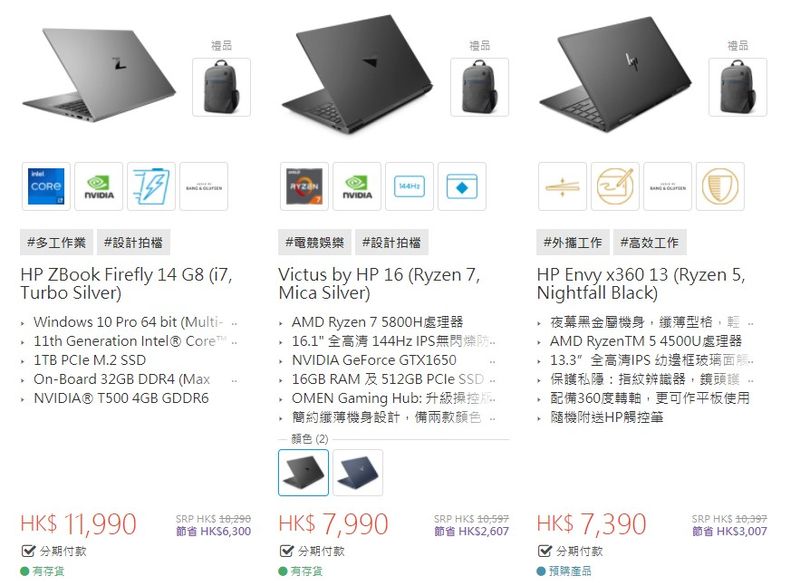This screenshot has height=583, width=800.
Task: Expand truncated OMEN Gaming Hub spec line
Action: (492, 399)
